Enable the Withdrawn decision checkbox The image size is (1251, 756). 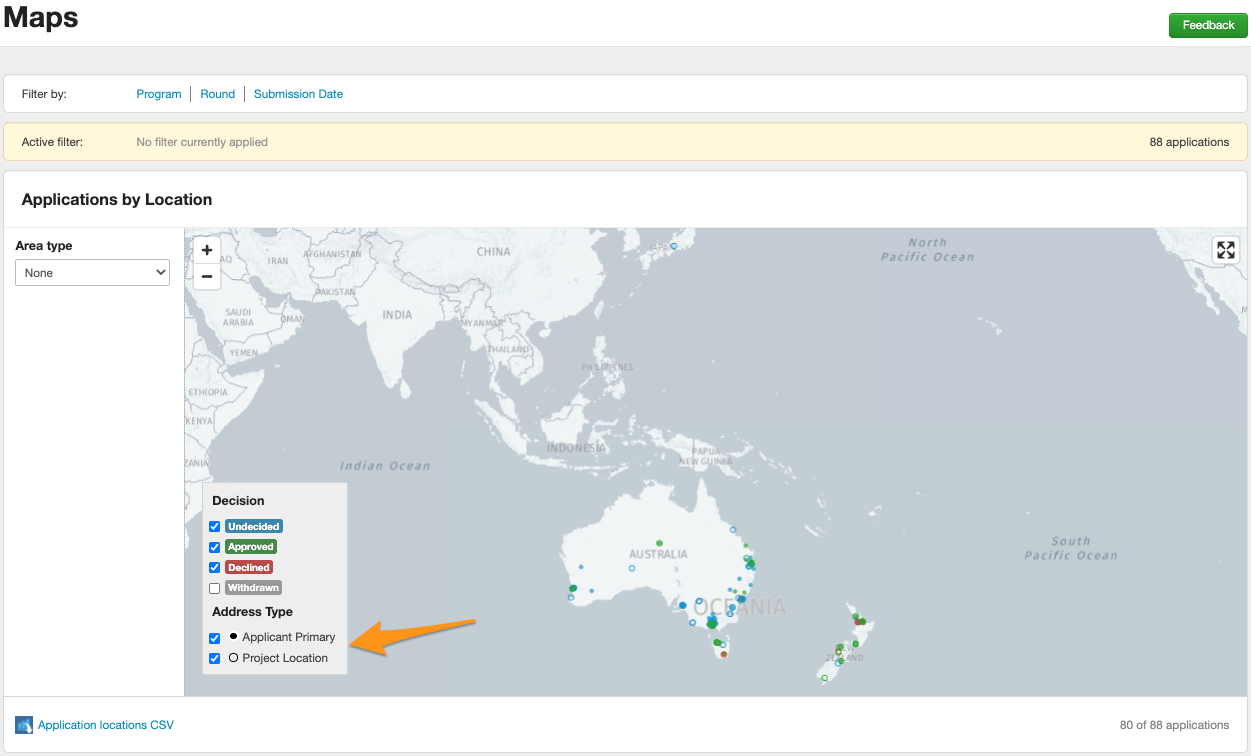(x=215, y=589)
